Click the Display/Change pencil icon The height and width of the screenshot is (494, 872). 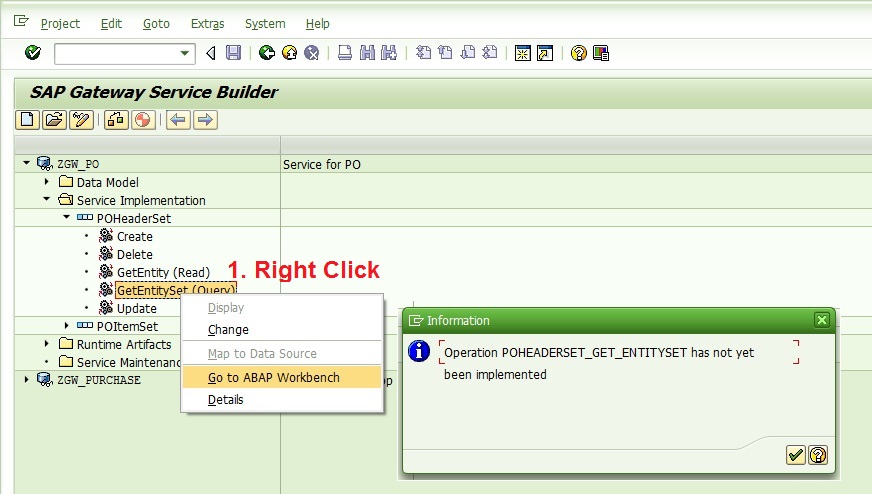(x=81, y=120)
